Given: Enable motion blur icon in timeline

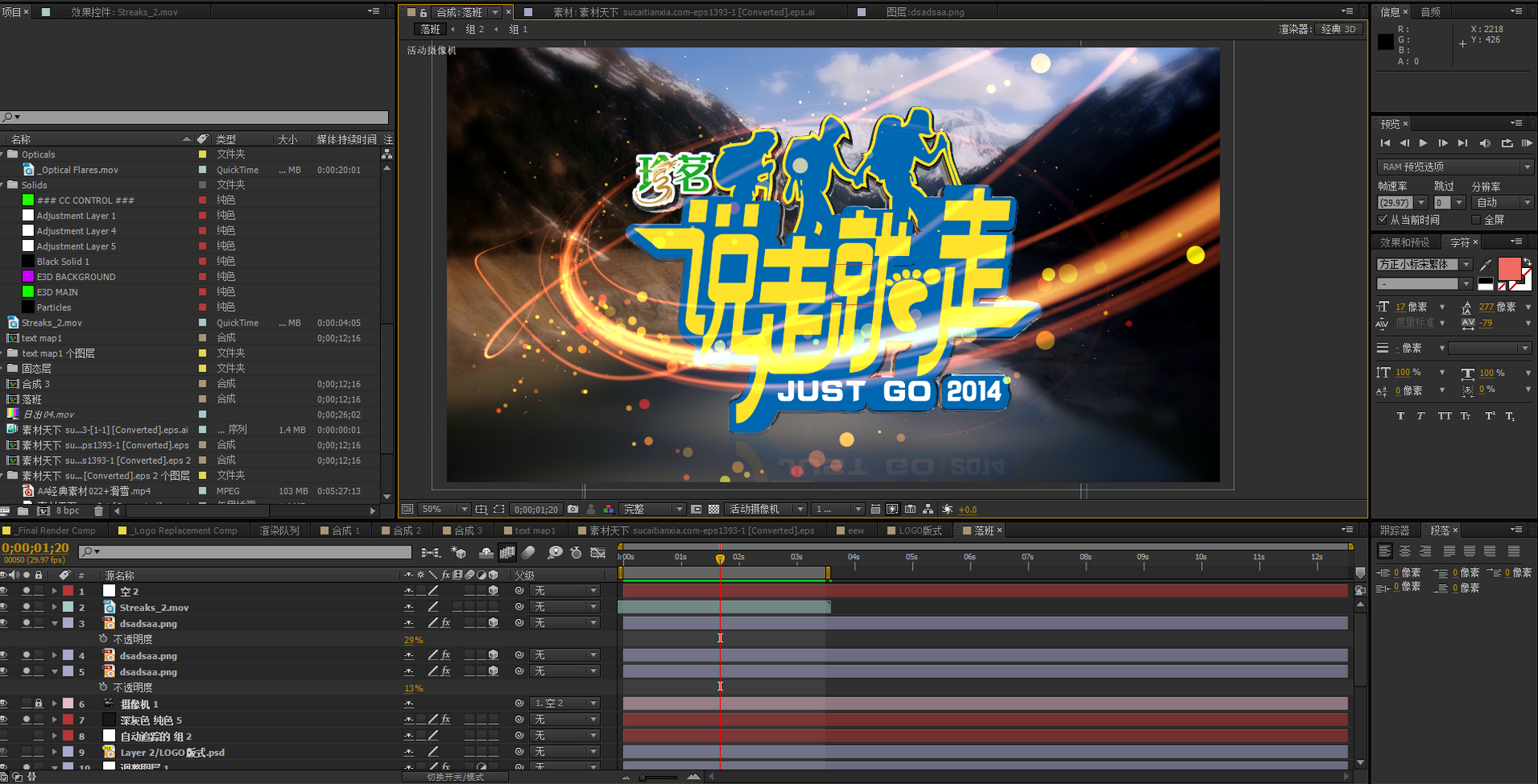Looking at the screenshot, I should pyautogui.click(x=528, y=553).
